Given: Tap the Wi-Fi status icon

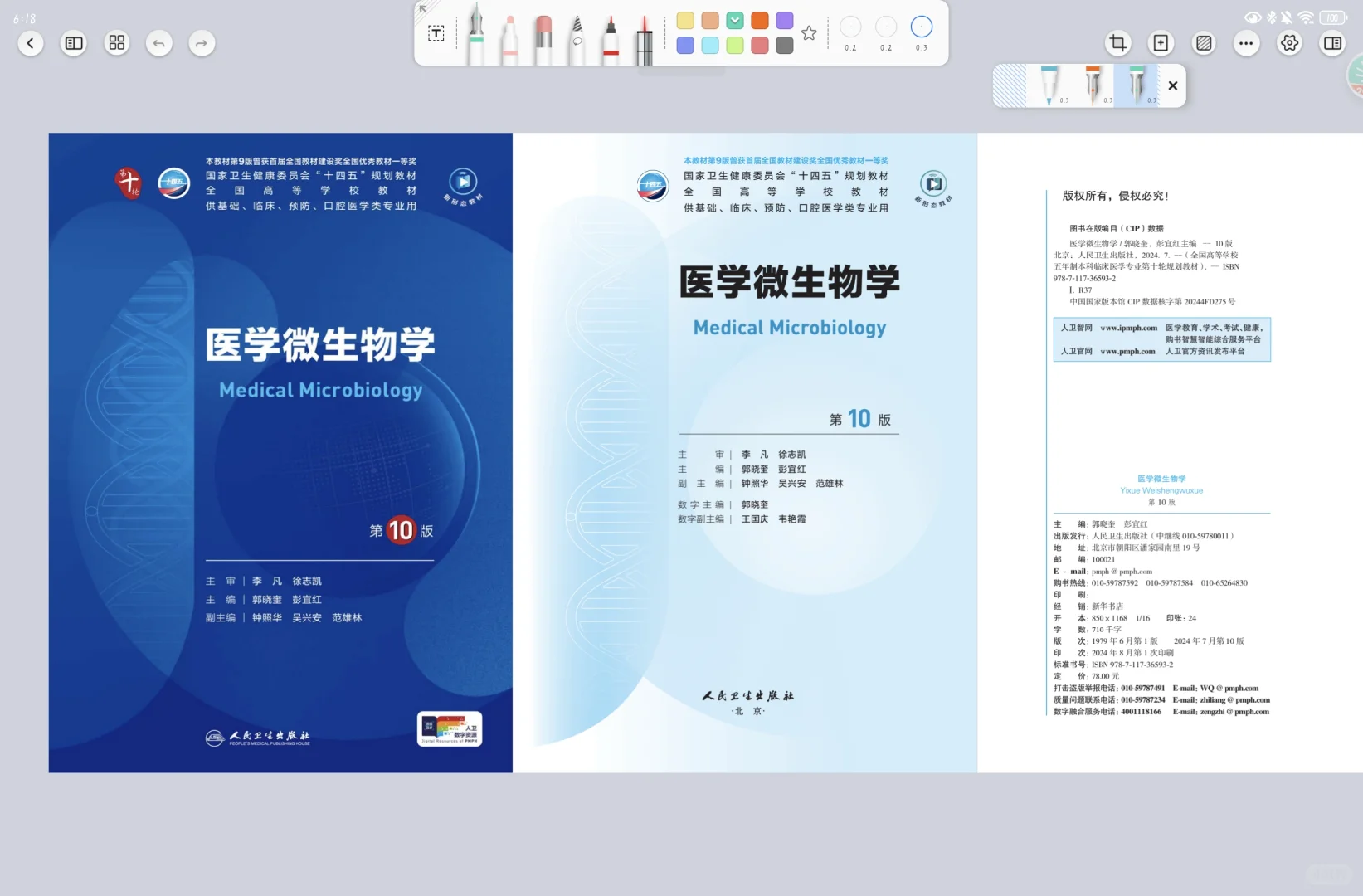Looking at the screenshot, I should [x=1306, y=17].
